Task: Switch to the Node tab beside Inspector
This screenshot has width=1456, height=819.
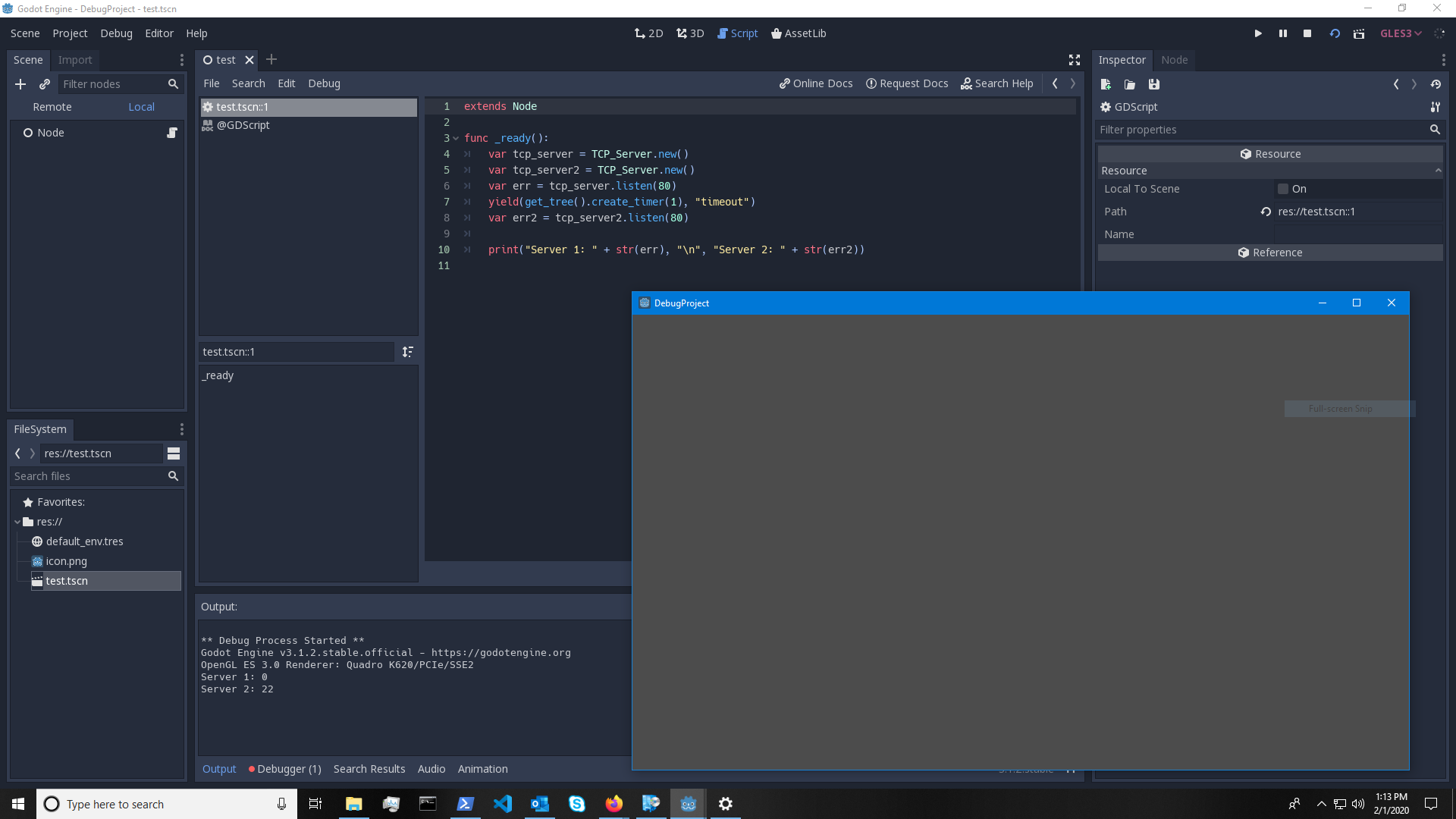Action: coord(1174,60)
